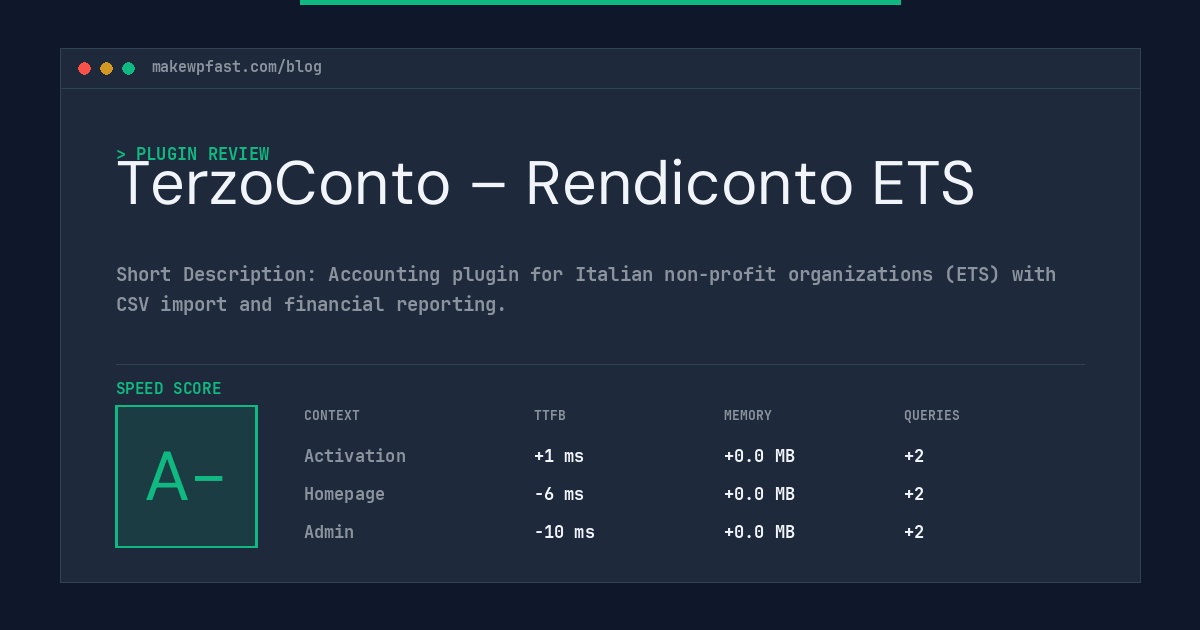Select the Activation row label

tap(355, 456)
